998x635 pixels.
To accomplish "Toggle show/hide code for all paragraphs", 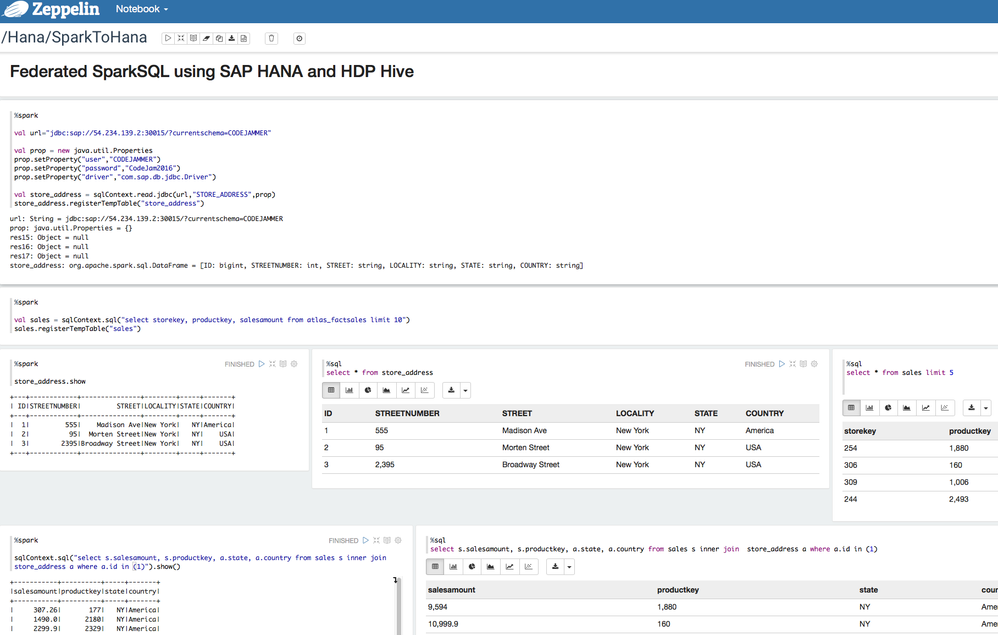I will click(181, 38).
